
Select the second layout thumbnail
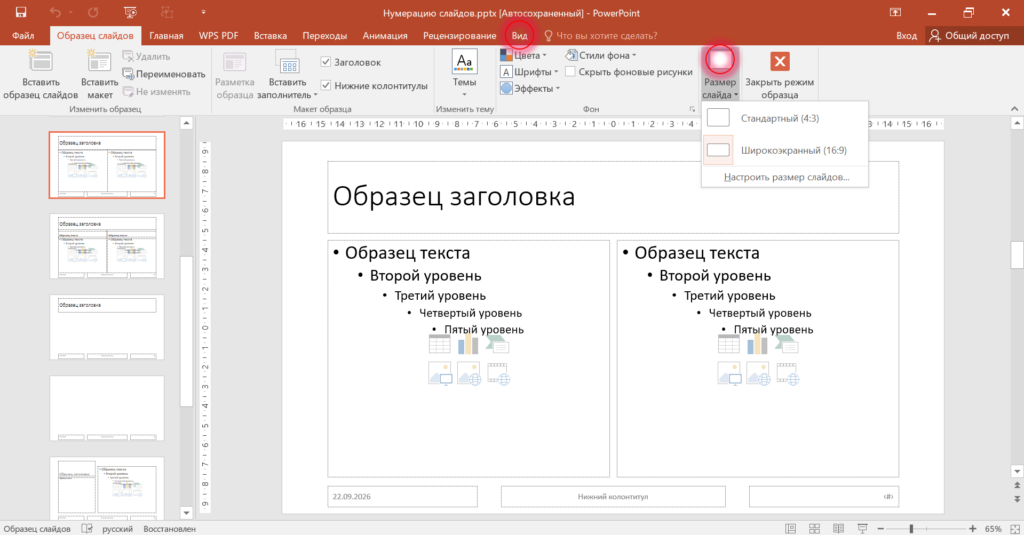[x=107, y=246]
